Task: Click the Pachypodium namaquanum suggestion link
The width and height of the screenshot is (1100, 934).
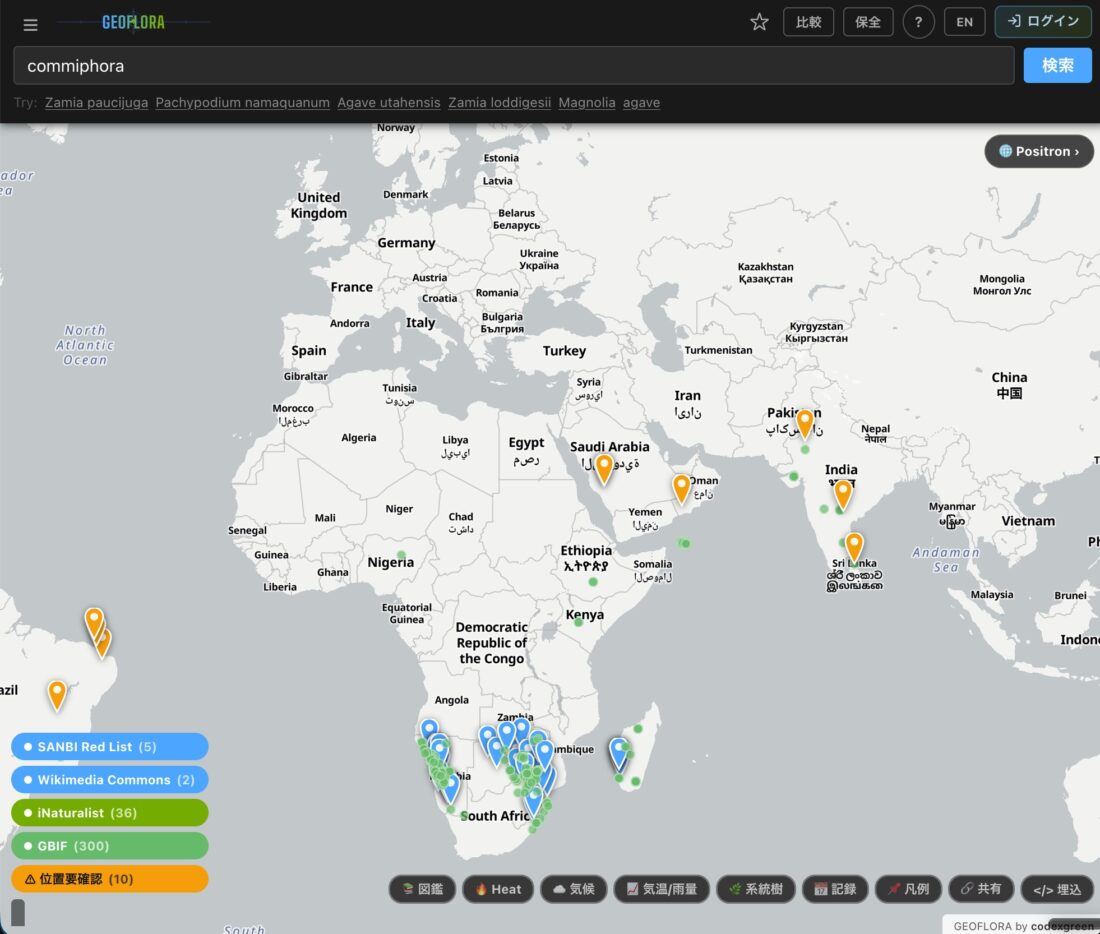Action: pyautogui.click(x=242, y=103)
